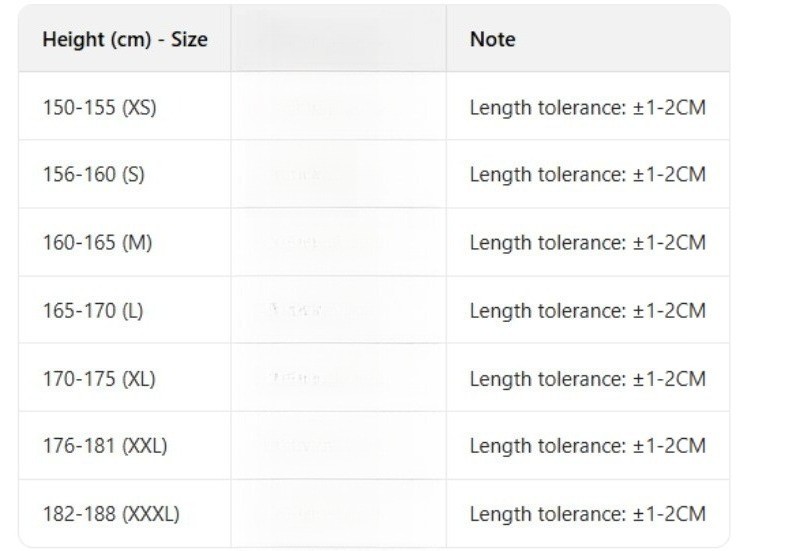Click the faded middle column header cell

(x=338, y=40)
